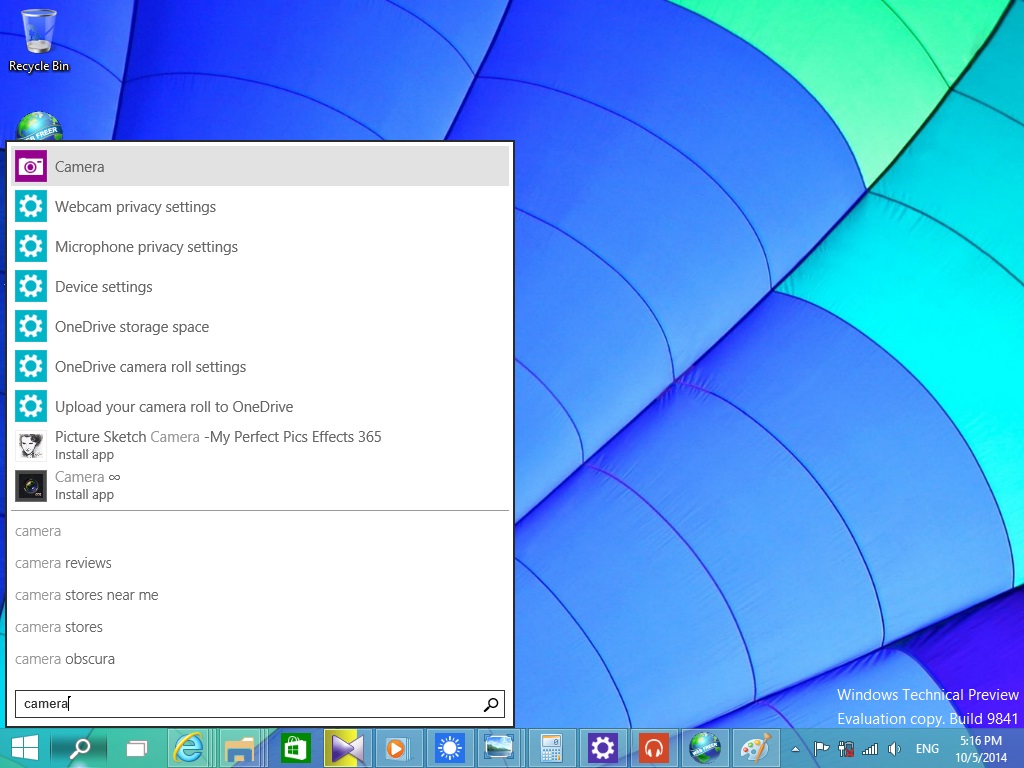The width and height of the screenshot is (1024, 768).
Task: Open the Camera app result
Action: click(261, 167)
